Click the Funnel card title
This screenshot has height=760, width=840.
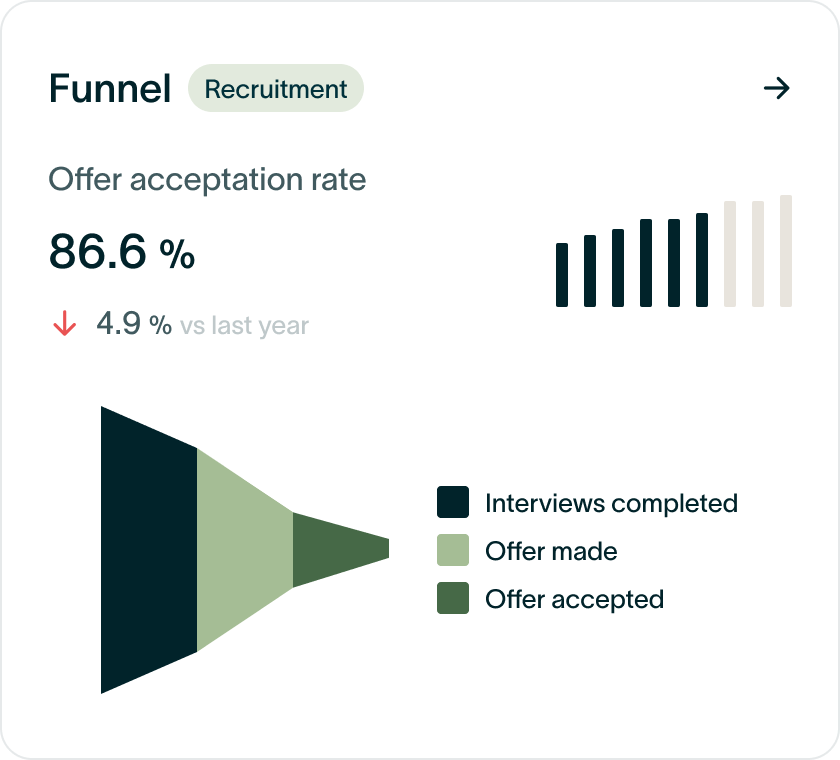click(110, 88)
